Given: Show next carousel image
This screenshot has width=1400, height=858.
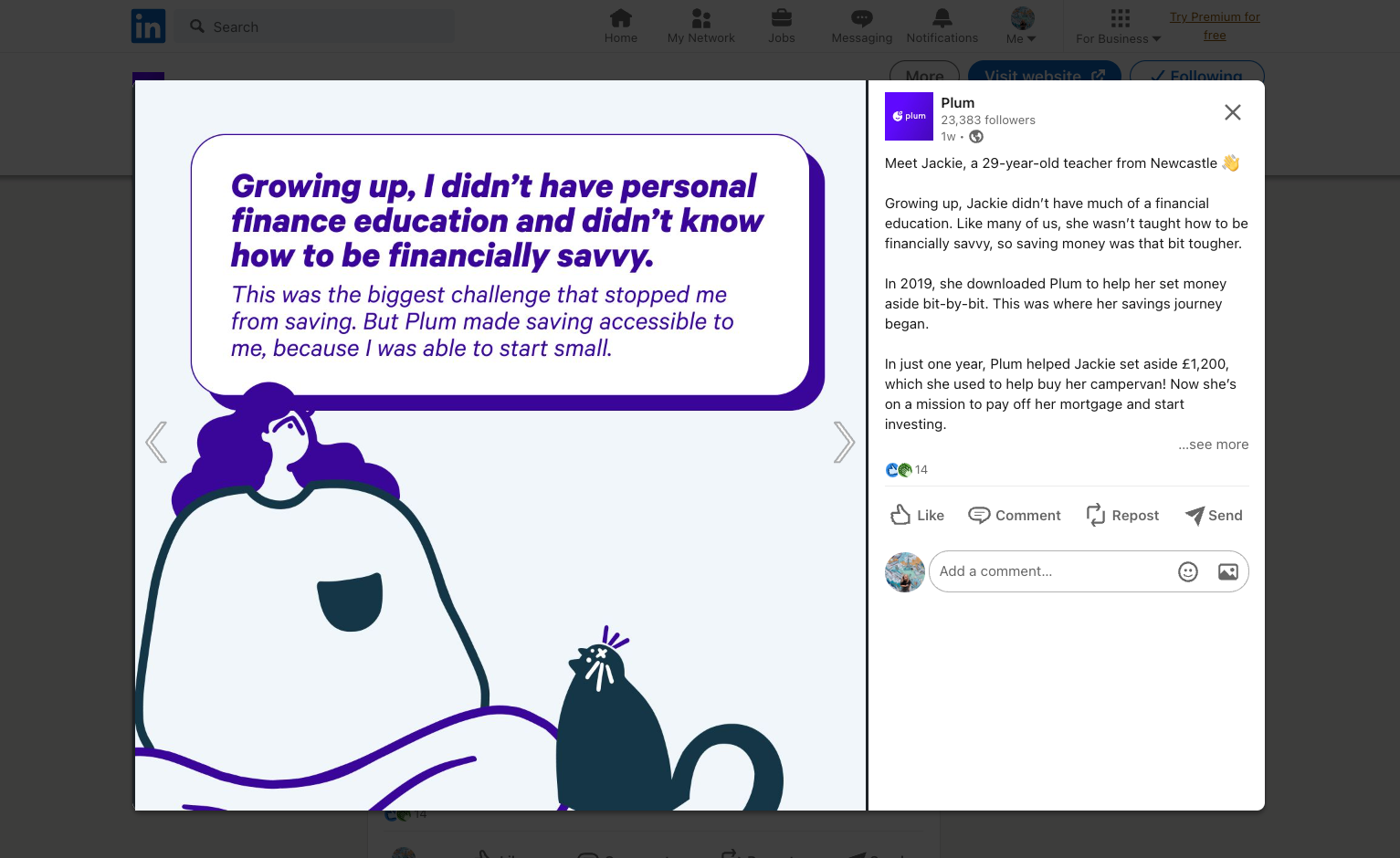Looking at the screenshot, I should tap(844, 443).
